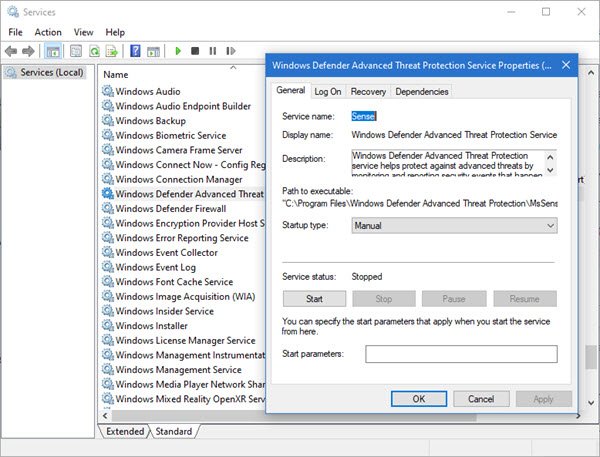The width and height of the screenshot is (600, 457).
Task: Click the OK button
Action: [418, 398]
